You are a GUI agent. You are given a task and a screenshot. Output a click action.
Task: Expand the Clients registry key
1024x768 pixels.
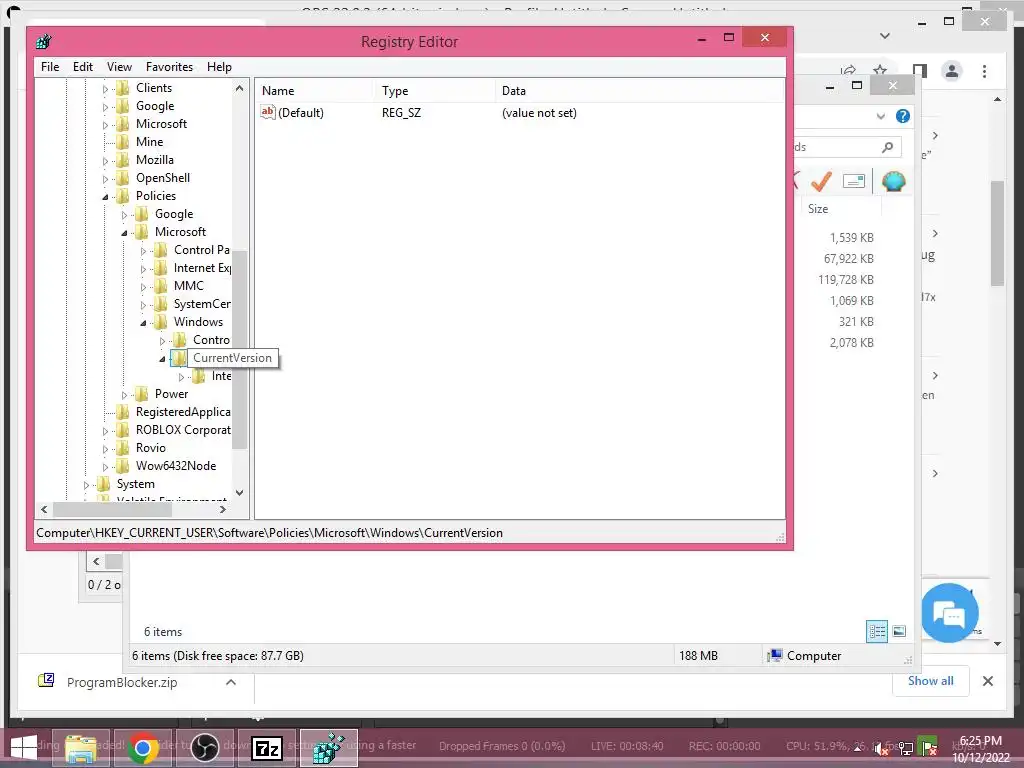105,89
